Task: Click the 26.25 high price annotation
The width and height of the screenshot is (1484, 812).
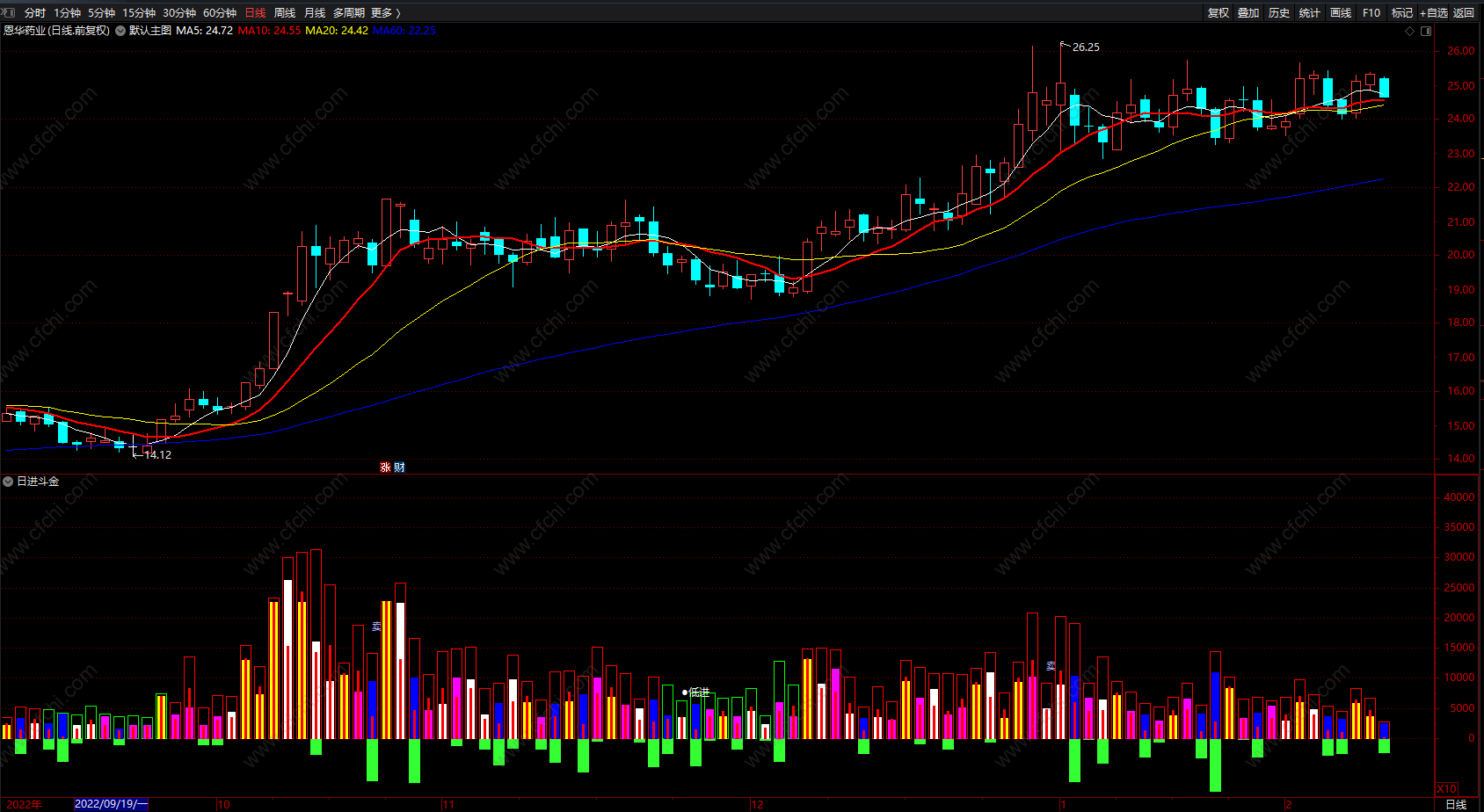Action: [1086, 47]
